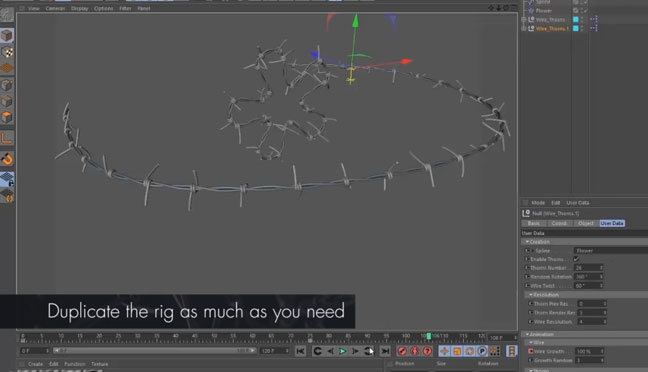Open the viewport Display menu
This screenshot has width=648, height=372.
pyautogui.click(x=79, y=8)
